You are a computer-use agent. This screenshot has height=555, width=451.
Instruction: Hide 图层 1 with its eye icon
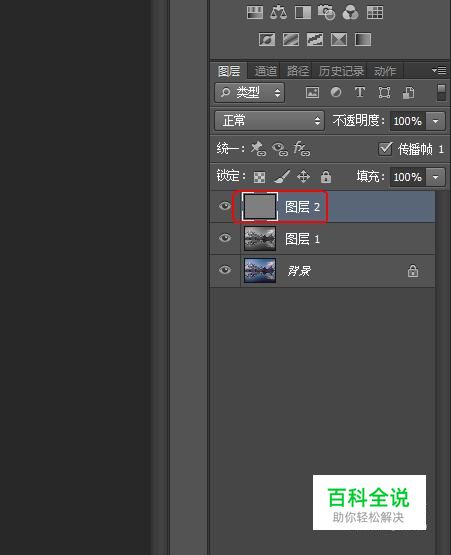point(225,238)
